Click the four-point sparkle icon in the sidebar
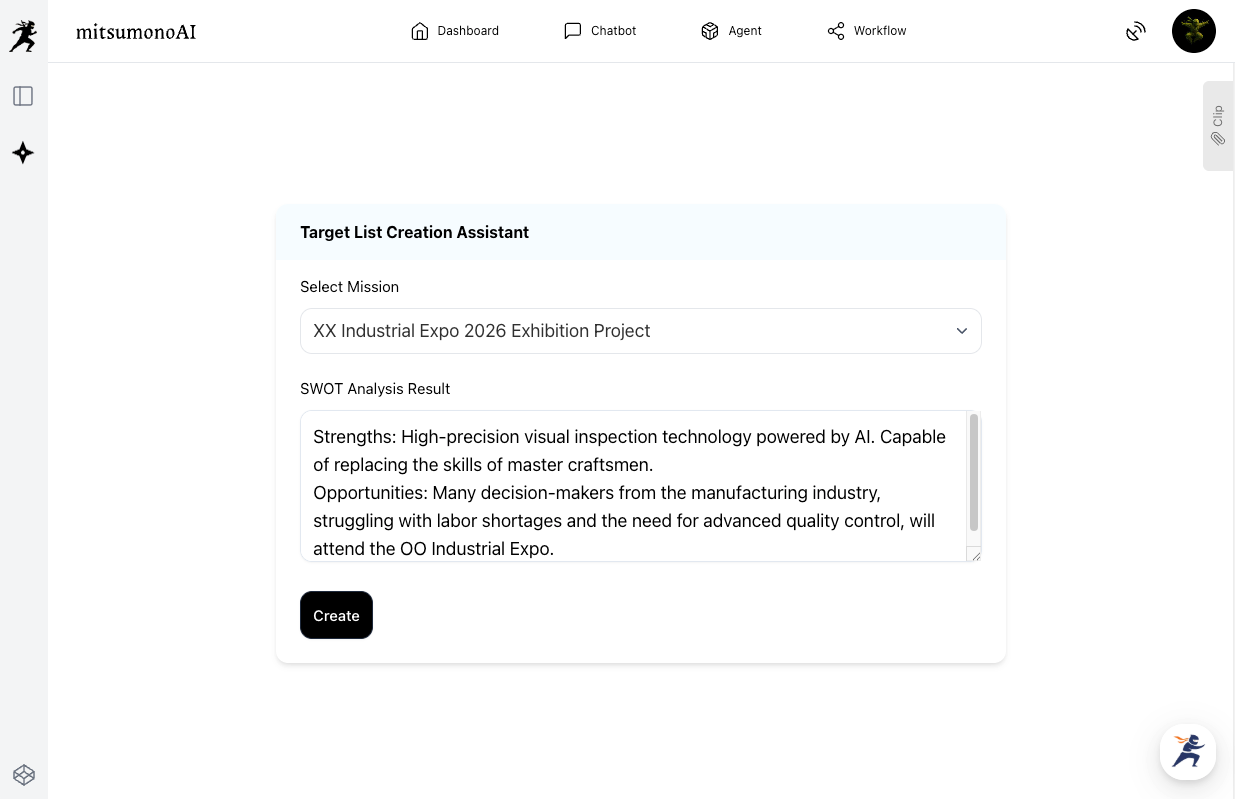1235x799 pixels. click(x=23, y=153)
